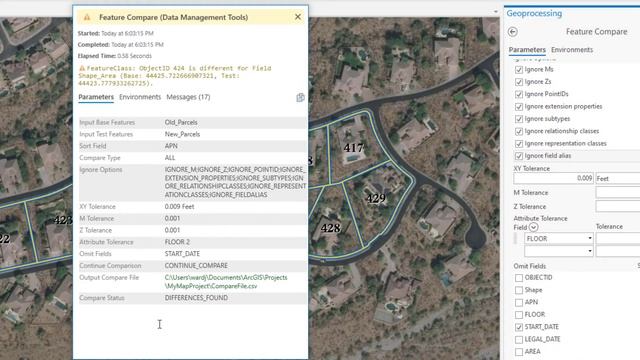Image resolution: width=640 pixels, height=360 pixels.
Task: Uncheck the Ignore Ms checkbox
Action: pyautogui.click(x=519, y=70)
